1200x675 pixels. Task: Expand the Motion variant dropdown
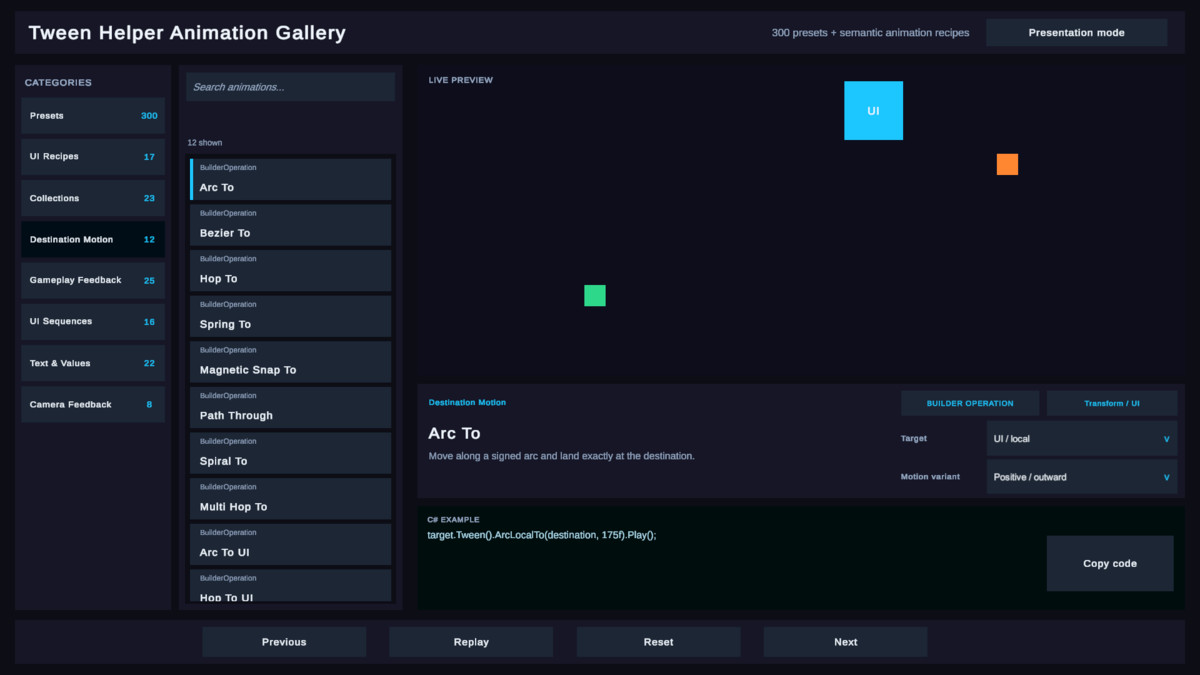(x=1081, y=477)
